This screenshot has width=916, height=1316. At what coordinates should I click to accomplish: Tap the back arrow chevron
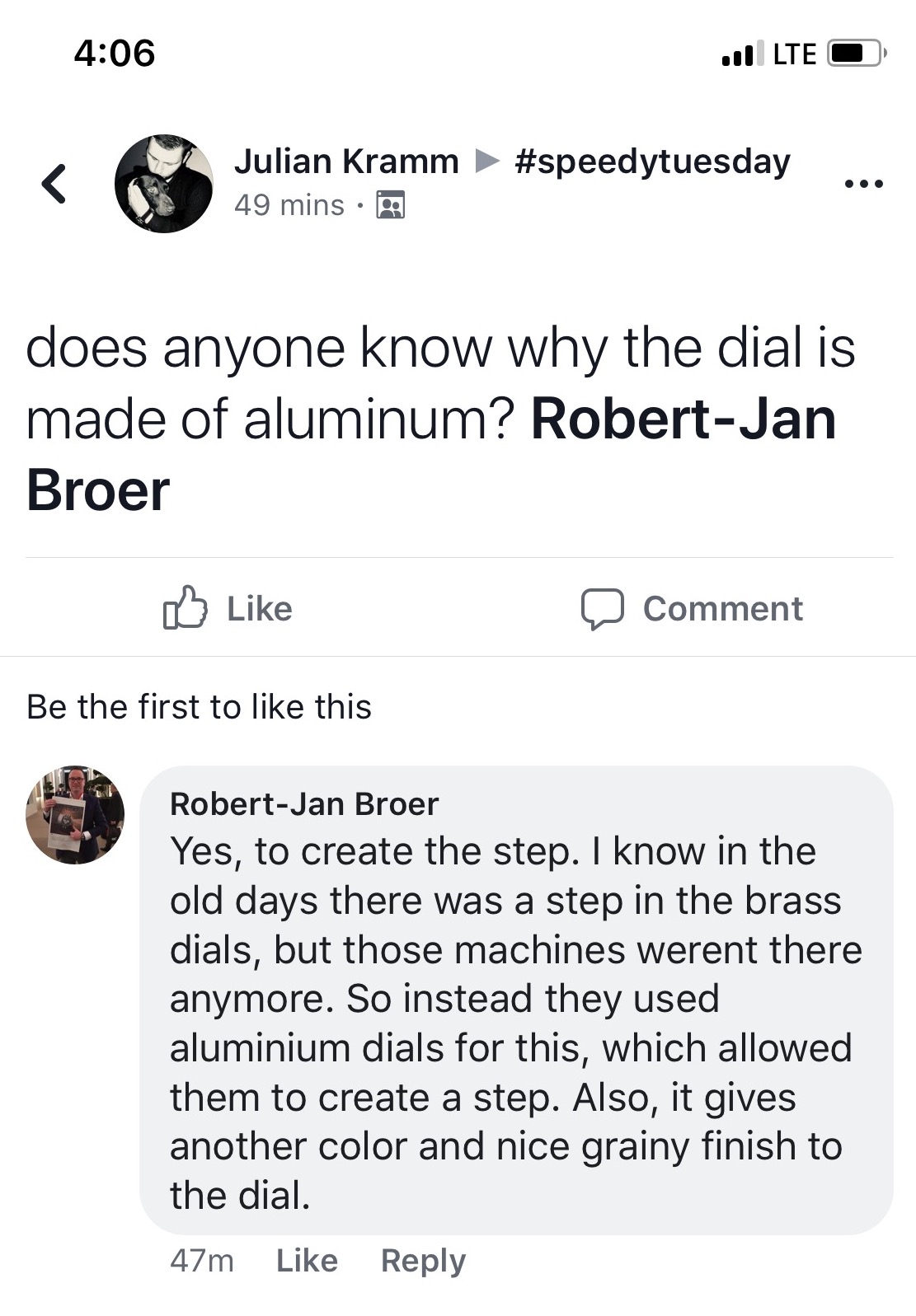click(54, 183)
